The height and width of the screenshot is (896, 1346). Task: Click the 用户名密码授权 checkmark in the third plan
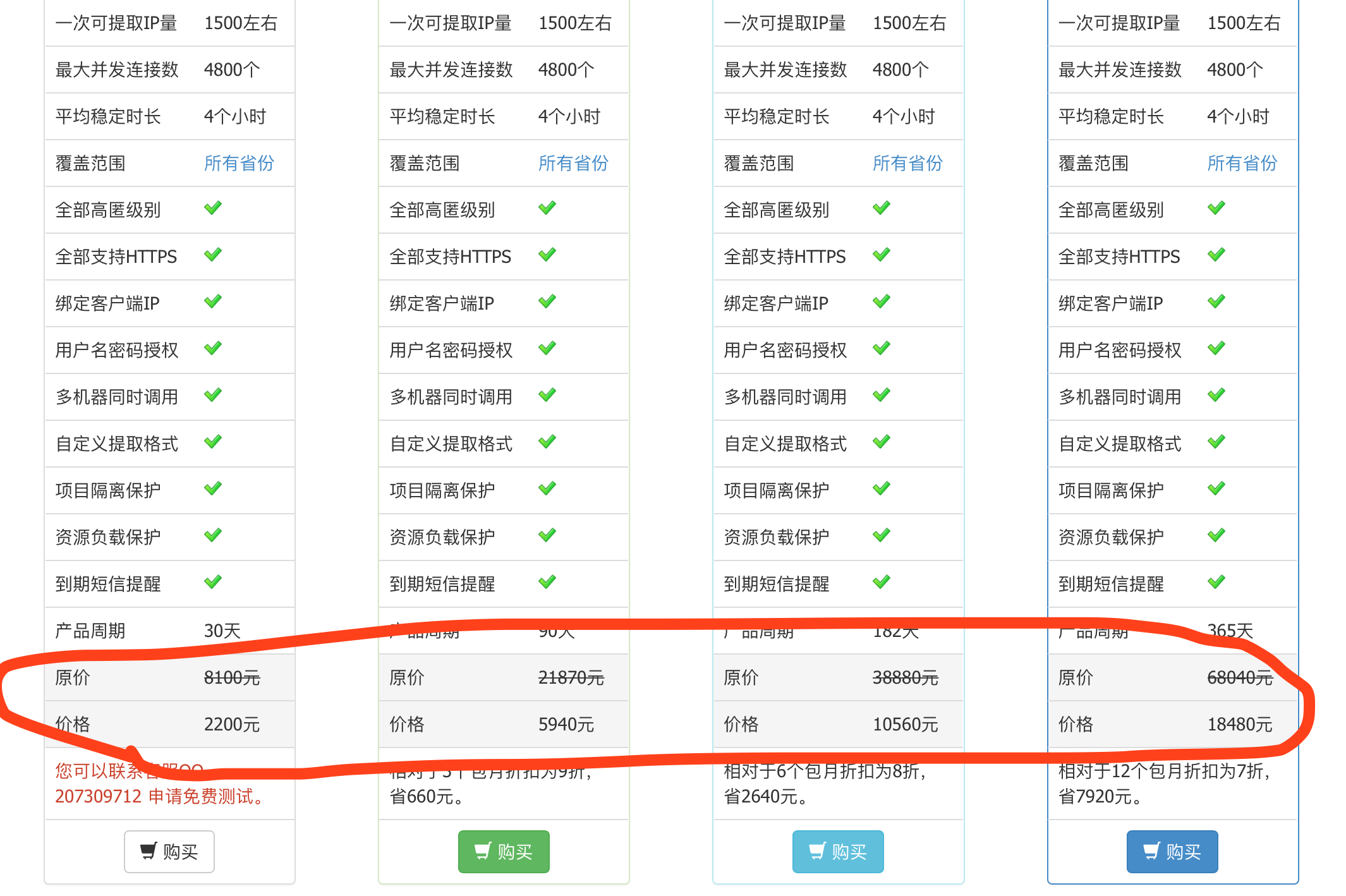pos(882,348)
